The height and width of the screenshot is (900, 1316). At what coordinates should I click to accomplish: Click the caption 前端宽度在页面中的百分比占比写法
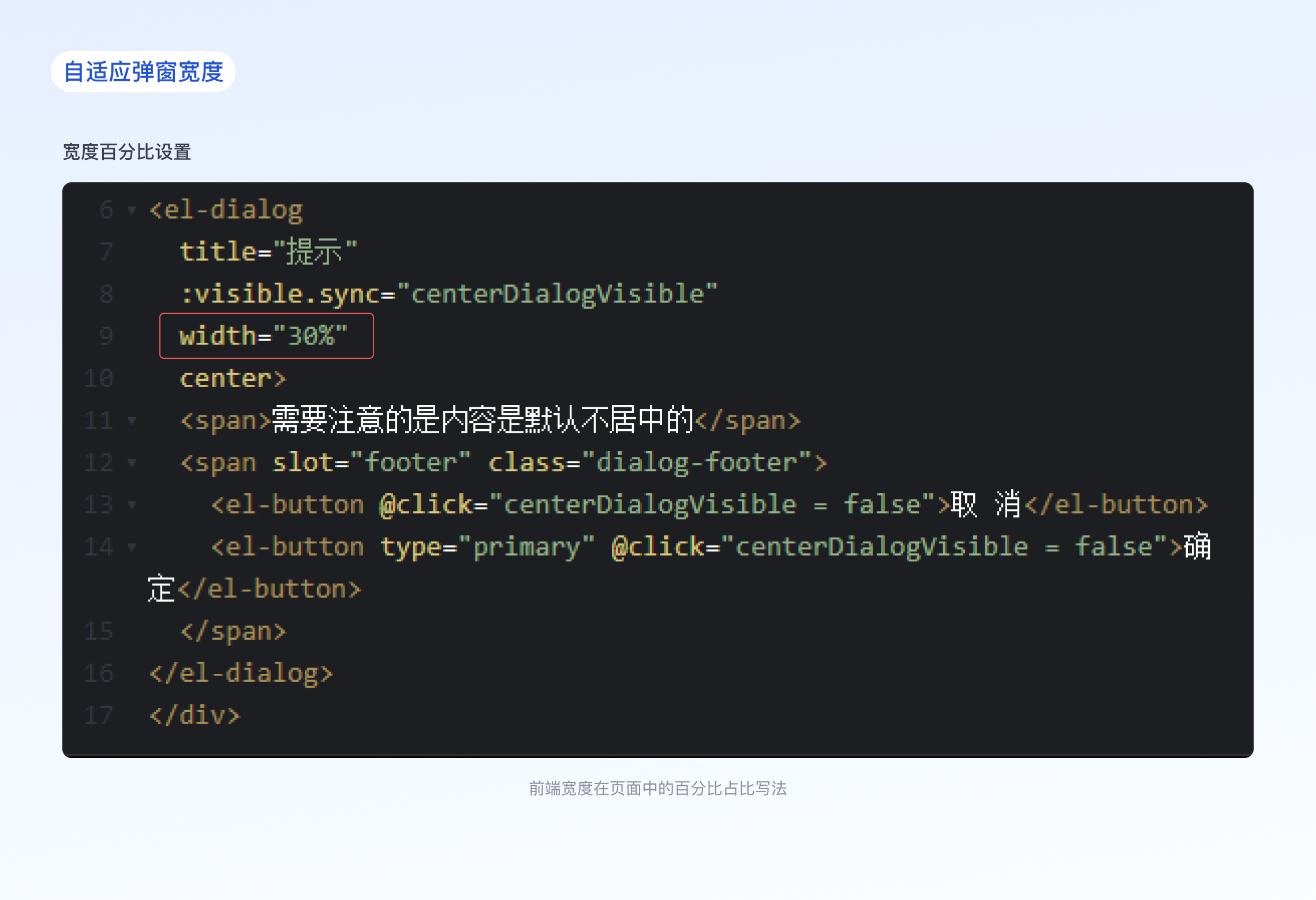(657, 789)
